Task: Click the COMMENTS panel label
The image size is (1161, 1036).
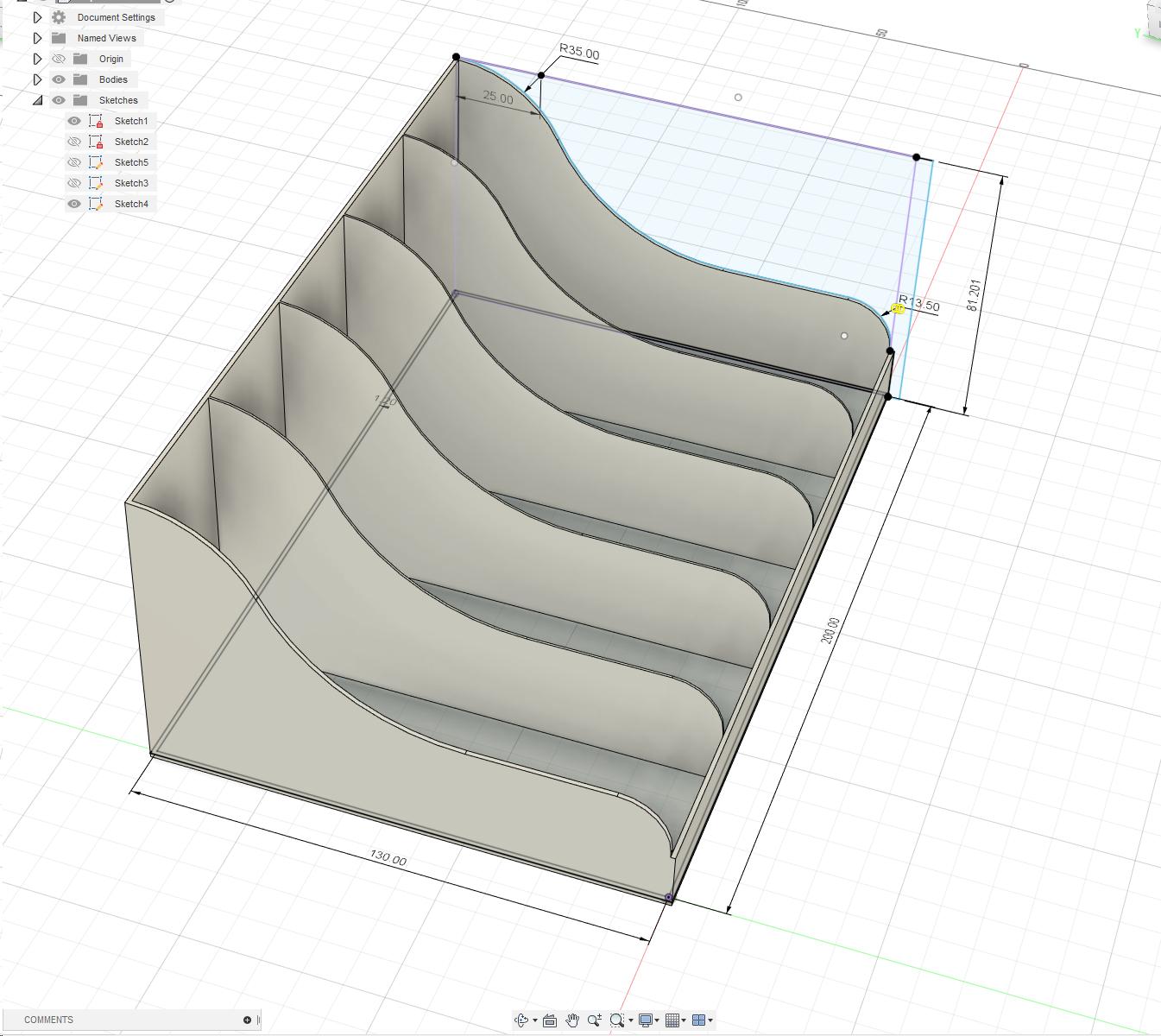Action: pos(48,1020)
